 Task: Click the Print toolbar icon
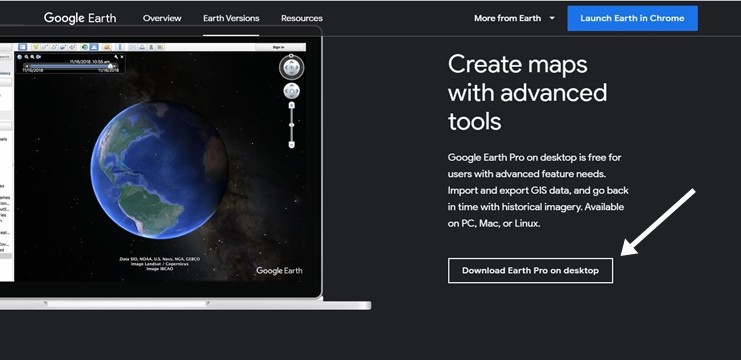tap(142, 47)
